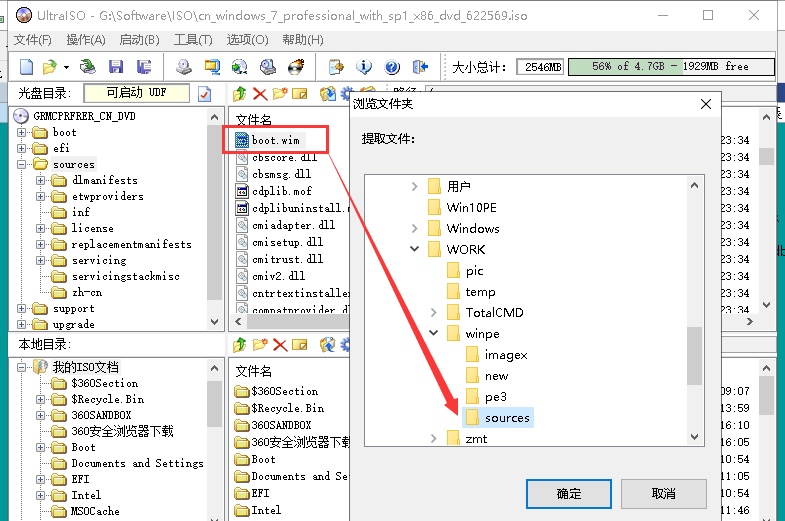Open the 选项(O) menu
Viewport: 785px width, 521px height.
pyautogui.click(x=247, y=40)
